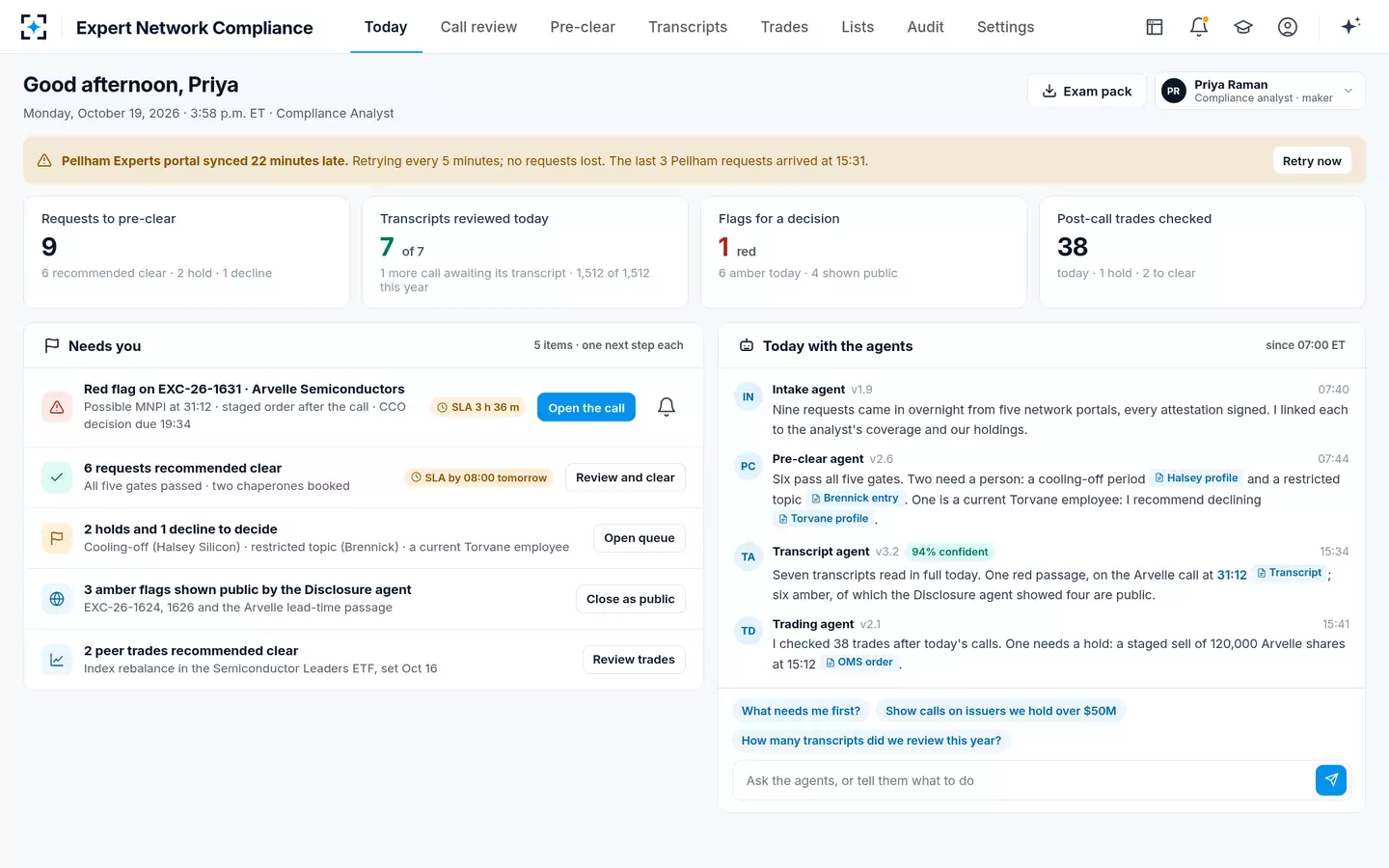This screenshot has width=1389, height=868.
Task: Click the Trading agent TD avatar
Action: (749, 632)
